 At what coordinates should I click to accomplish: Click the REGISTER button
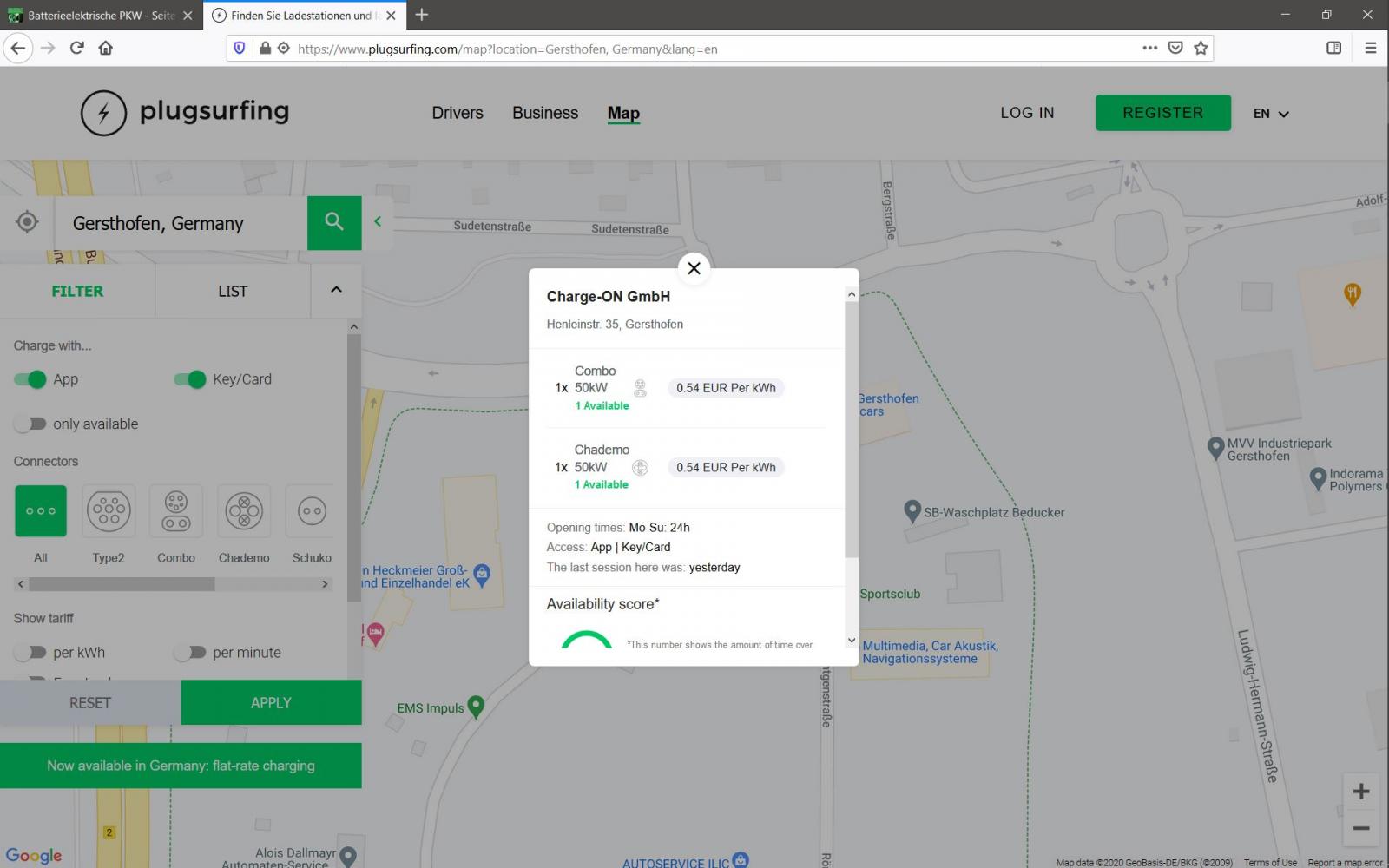(x=1163, y=113)
